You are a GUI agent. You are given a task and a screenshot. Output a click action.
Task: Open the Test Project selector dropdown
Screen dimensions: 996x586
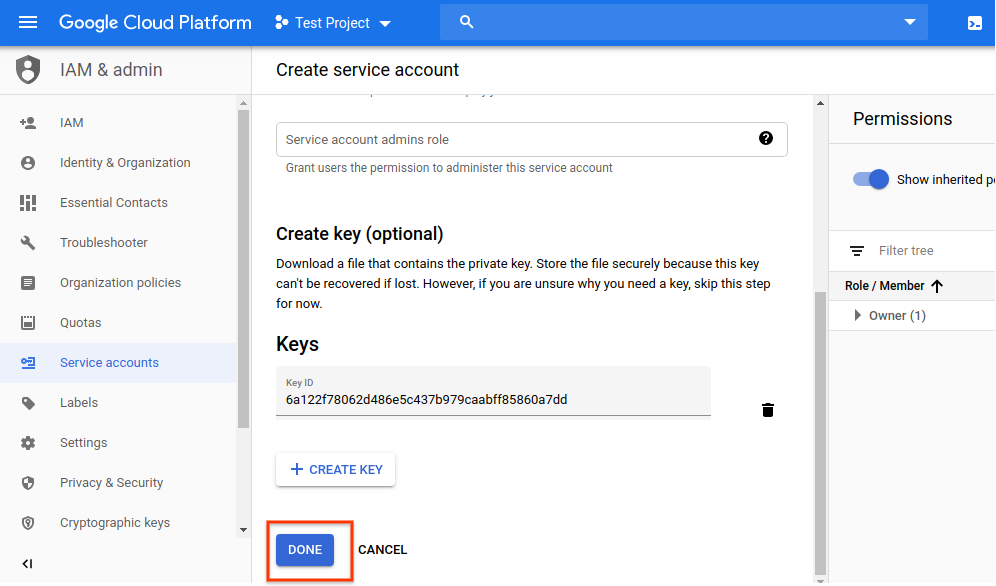[x=333, y=23]
